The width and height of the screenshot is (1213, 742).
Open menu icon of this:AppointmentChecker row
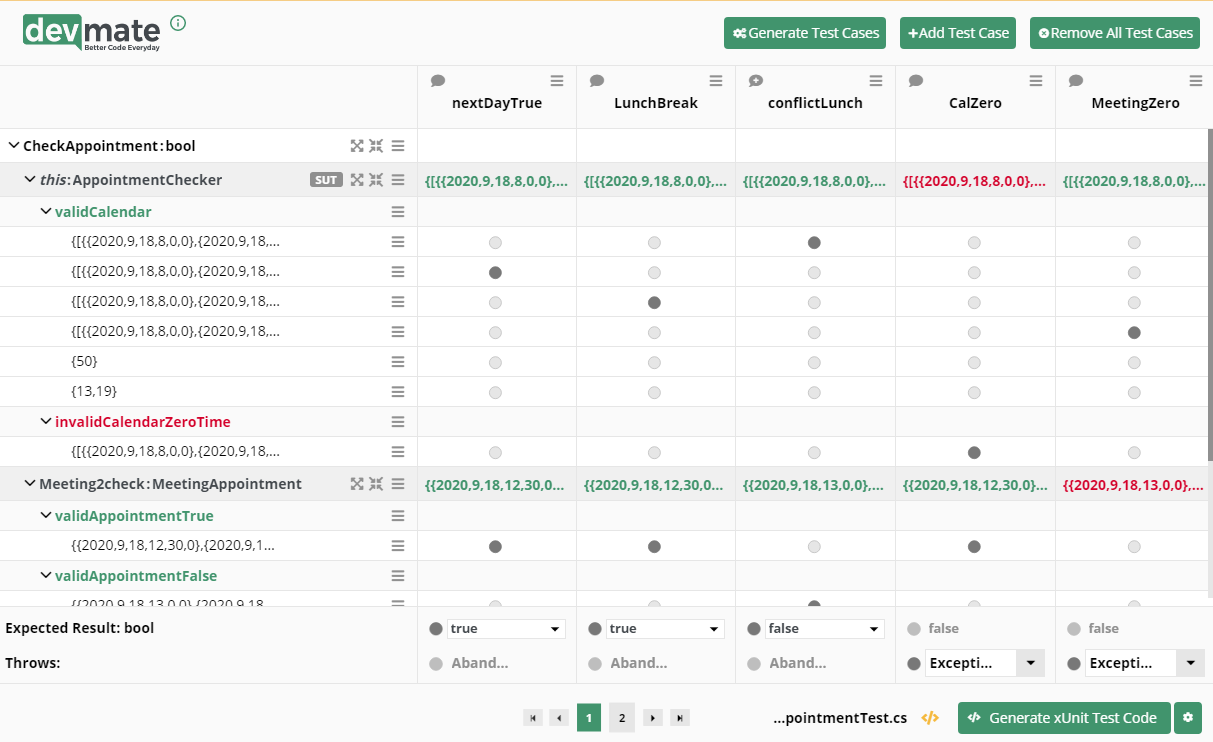click(x=398, y=180)
